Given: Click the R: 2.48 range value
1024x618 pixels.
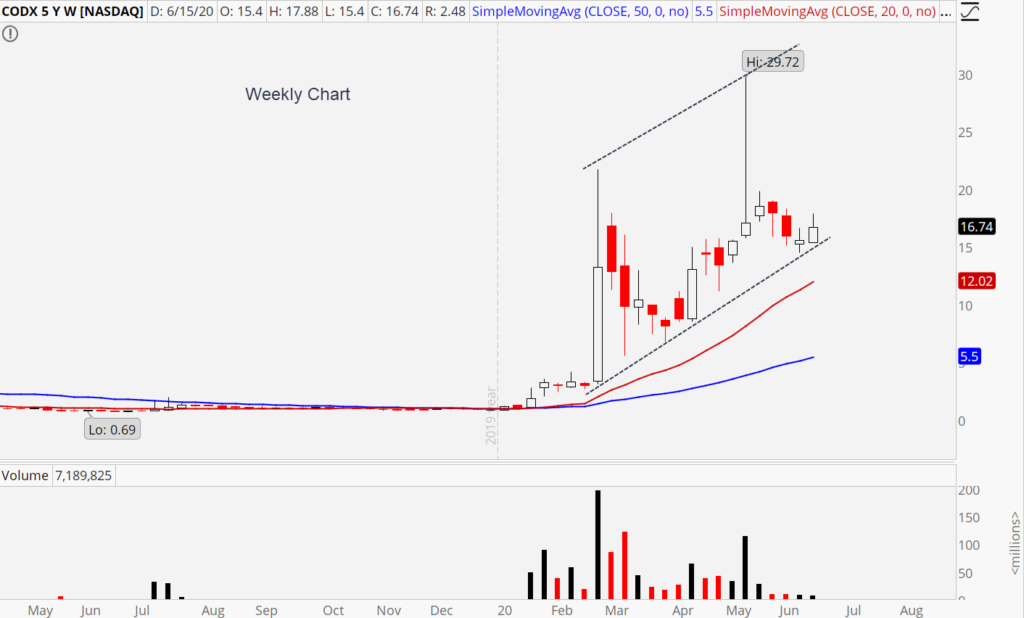Looking at the screenshot, I should (x=445, y=11).
